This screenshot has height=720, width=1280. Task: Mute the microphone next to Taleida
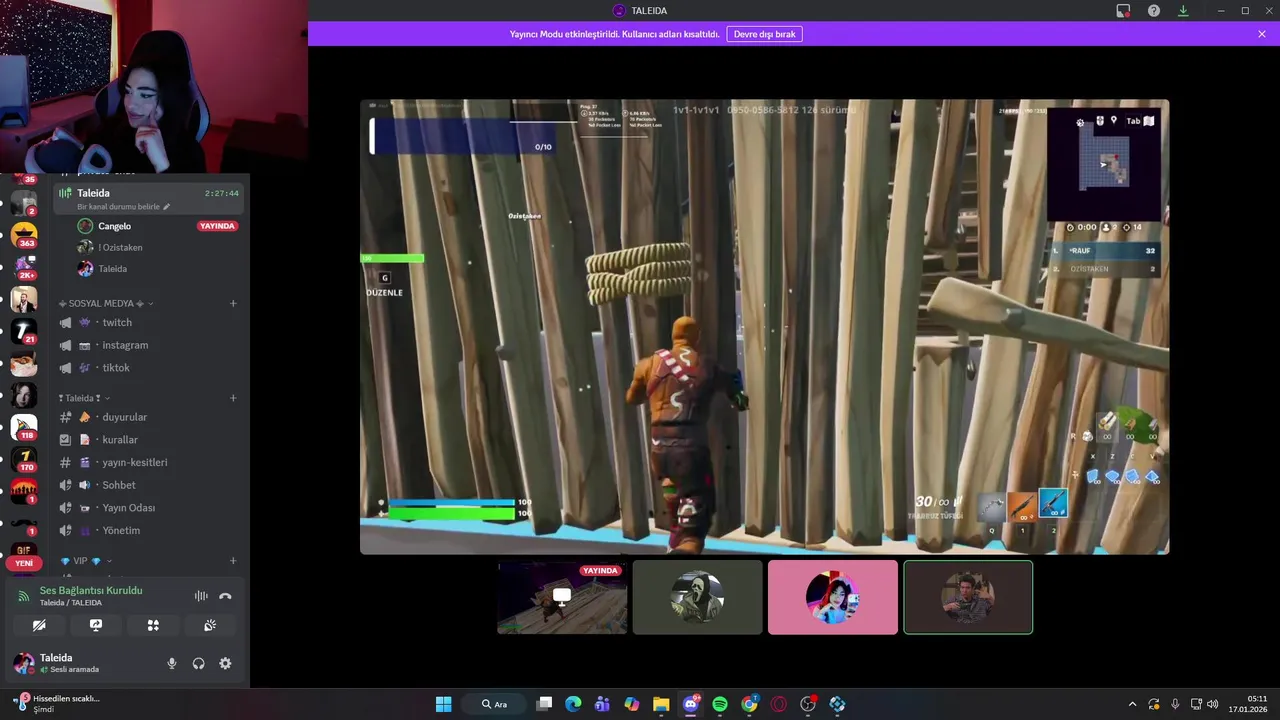pos(172,663)
